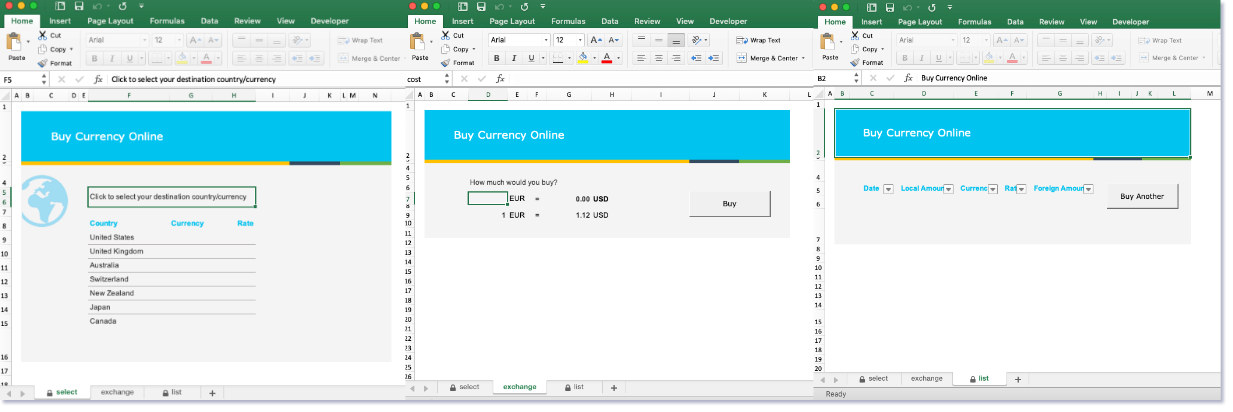Open the Date column filter dropdown

click(x=889, y=189)
